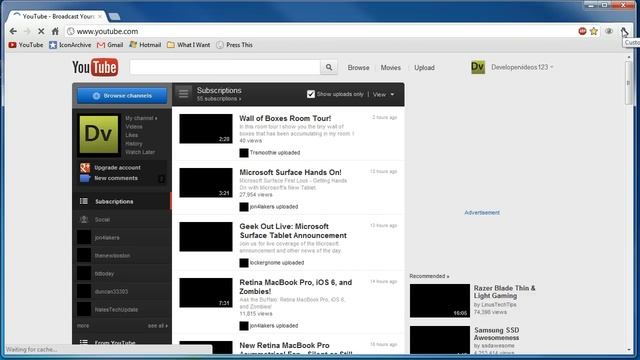The image size is (640, 360).
Task: Go to YouTube home via the logo
Action: [95, 67]
